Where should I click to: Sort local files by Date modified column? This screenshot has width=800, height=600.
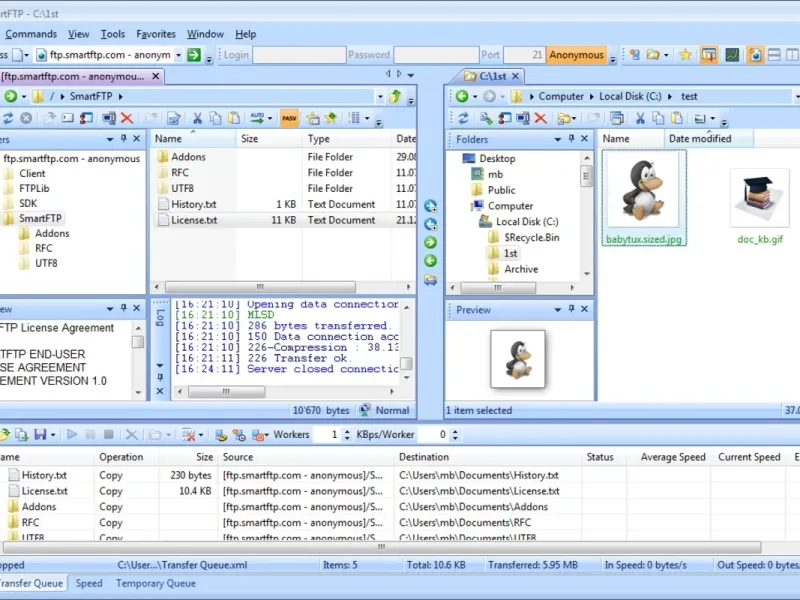[x=708, y=139]
